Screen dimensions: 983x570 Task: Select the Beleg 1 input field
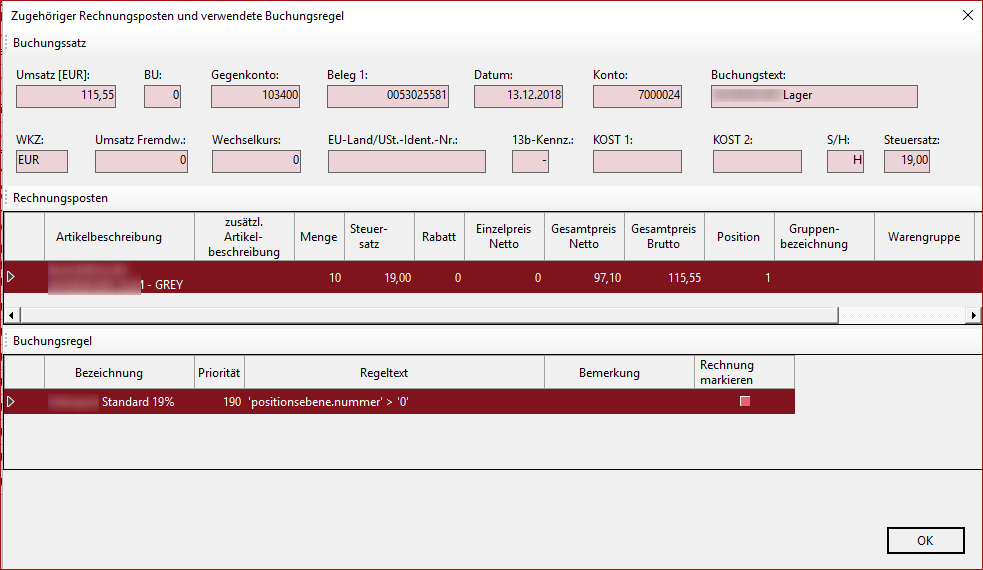pyautogui.click(x=389, y=96)
